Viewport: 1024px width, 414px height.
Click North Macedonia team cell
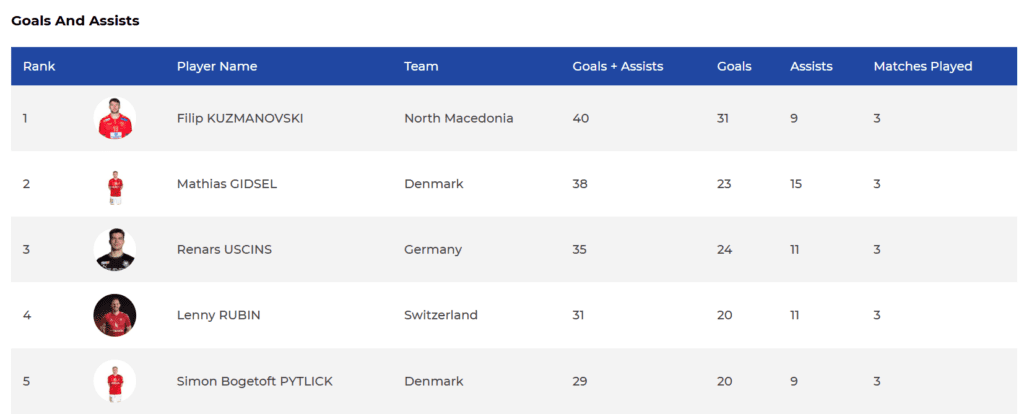pos(458,118)
